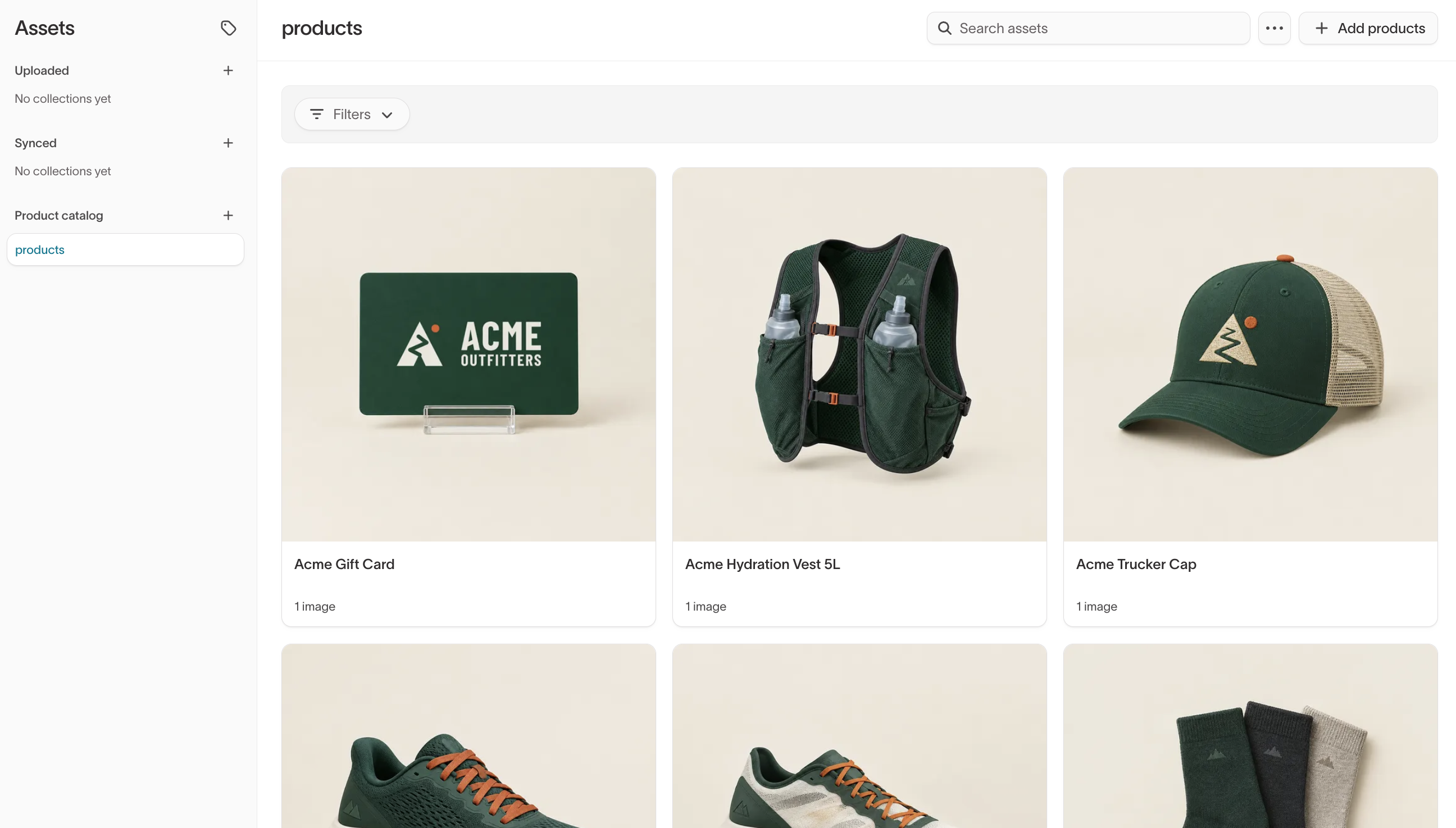
Task: Open the socks product thumbnail
Action: pos(1250,736)
